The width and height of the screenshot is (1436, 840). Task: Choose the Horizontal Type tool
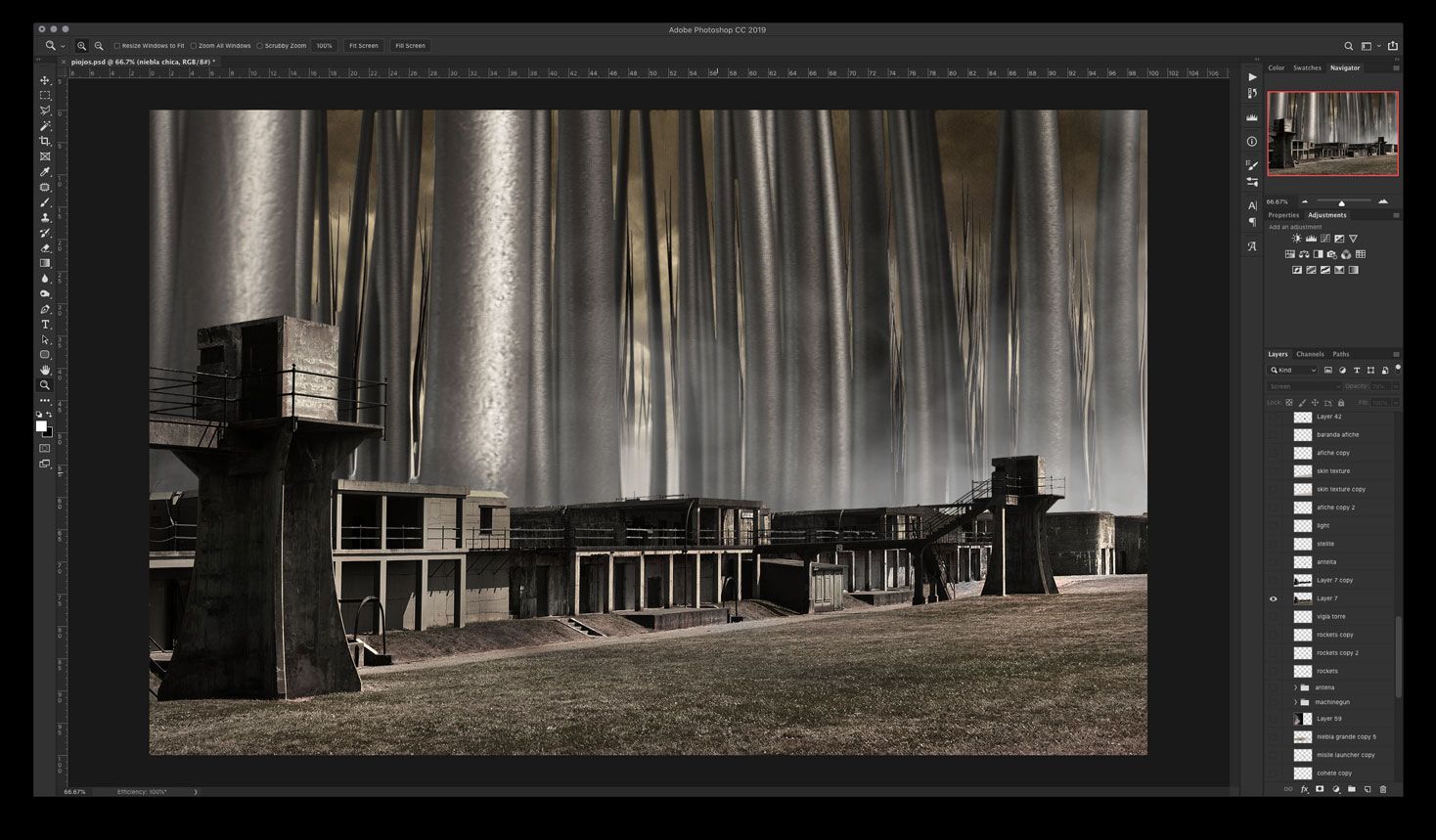(x=45, y=325)
